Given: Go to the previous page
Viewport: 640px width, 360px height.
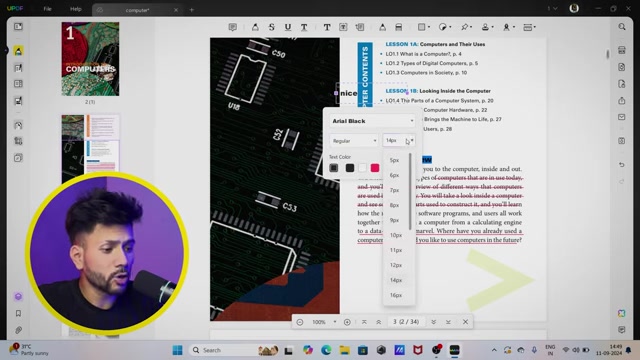Looking at the screenshot, I should [x=378, y=322].
